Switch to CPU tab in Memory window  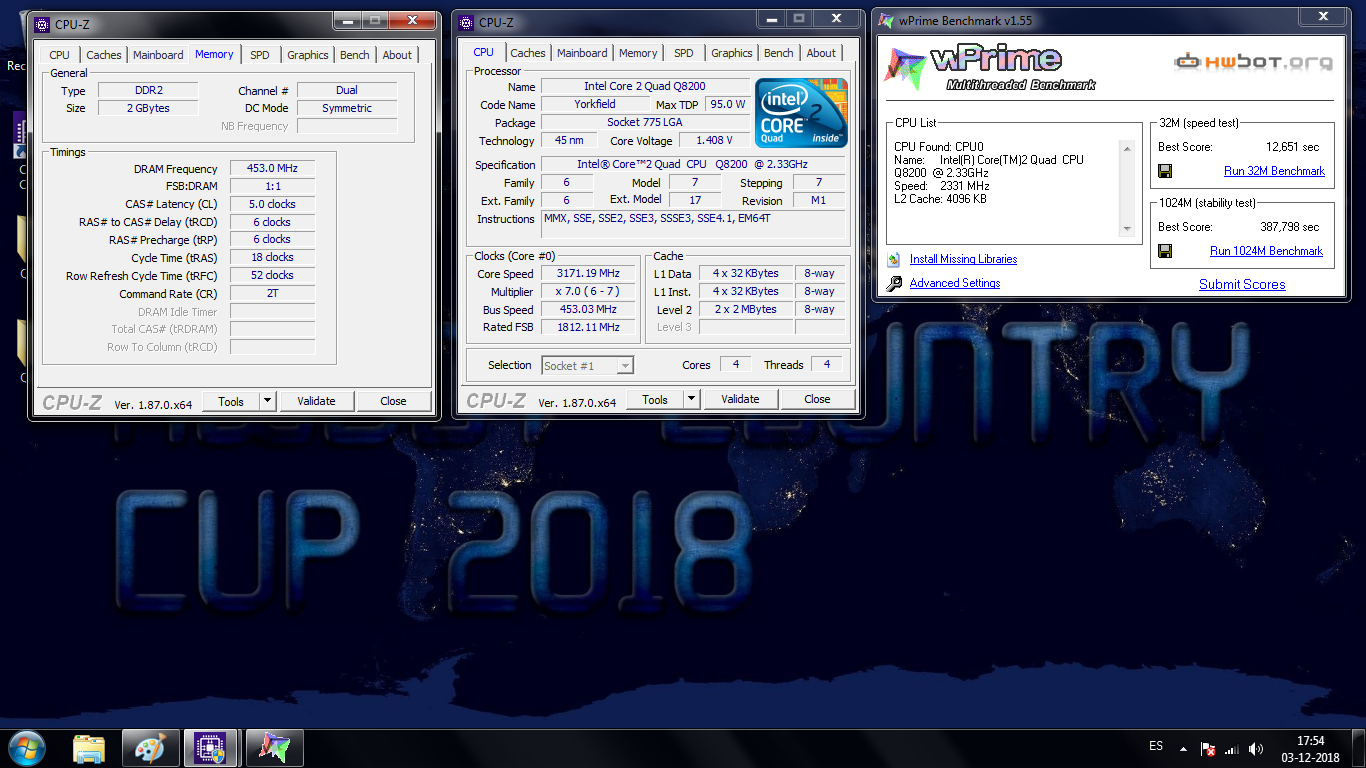(60, 55)
